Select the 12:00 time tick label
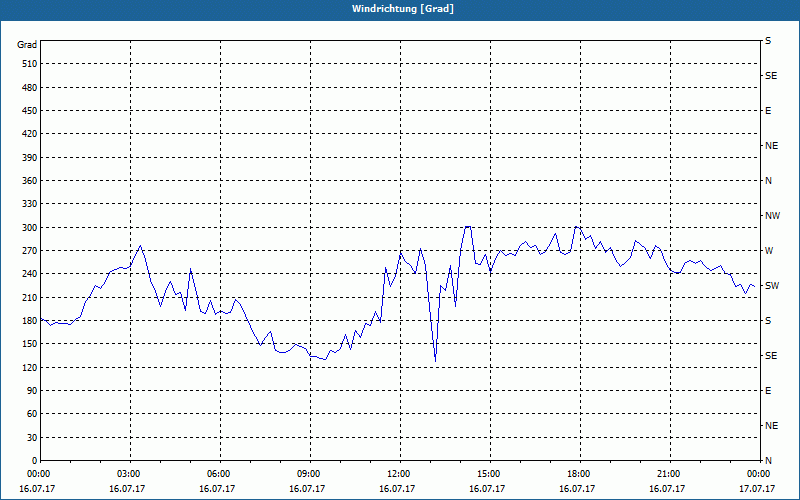The height and width of the screenshot is (500, 800). [x=399, y=474]
